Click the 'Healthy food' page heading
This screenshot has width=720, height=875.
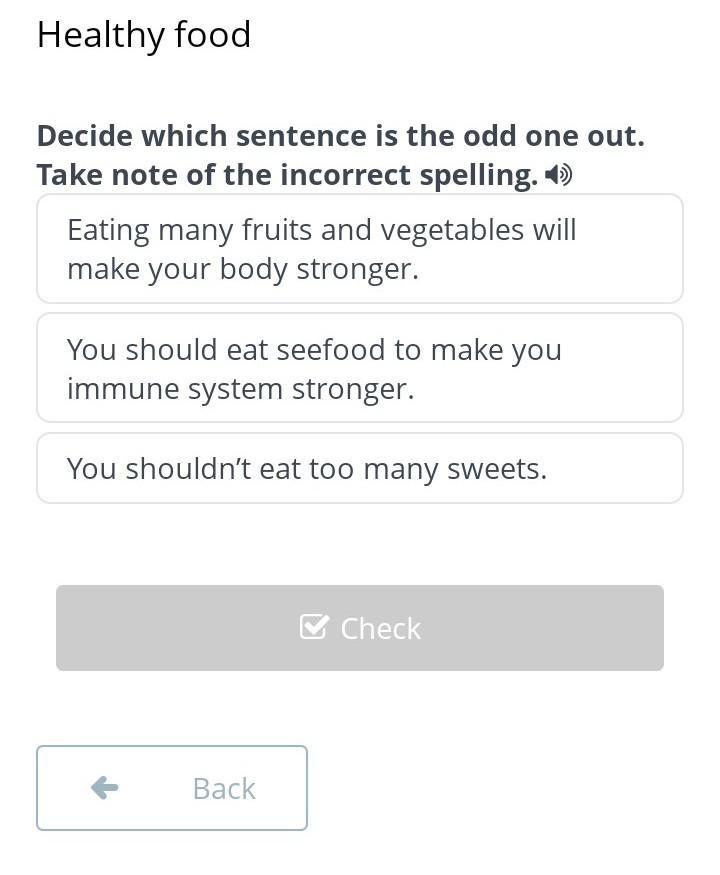[x=144, y=35]
